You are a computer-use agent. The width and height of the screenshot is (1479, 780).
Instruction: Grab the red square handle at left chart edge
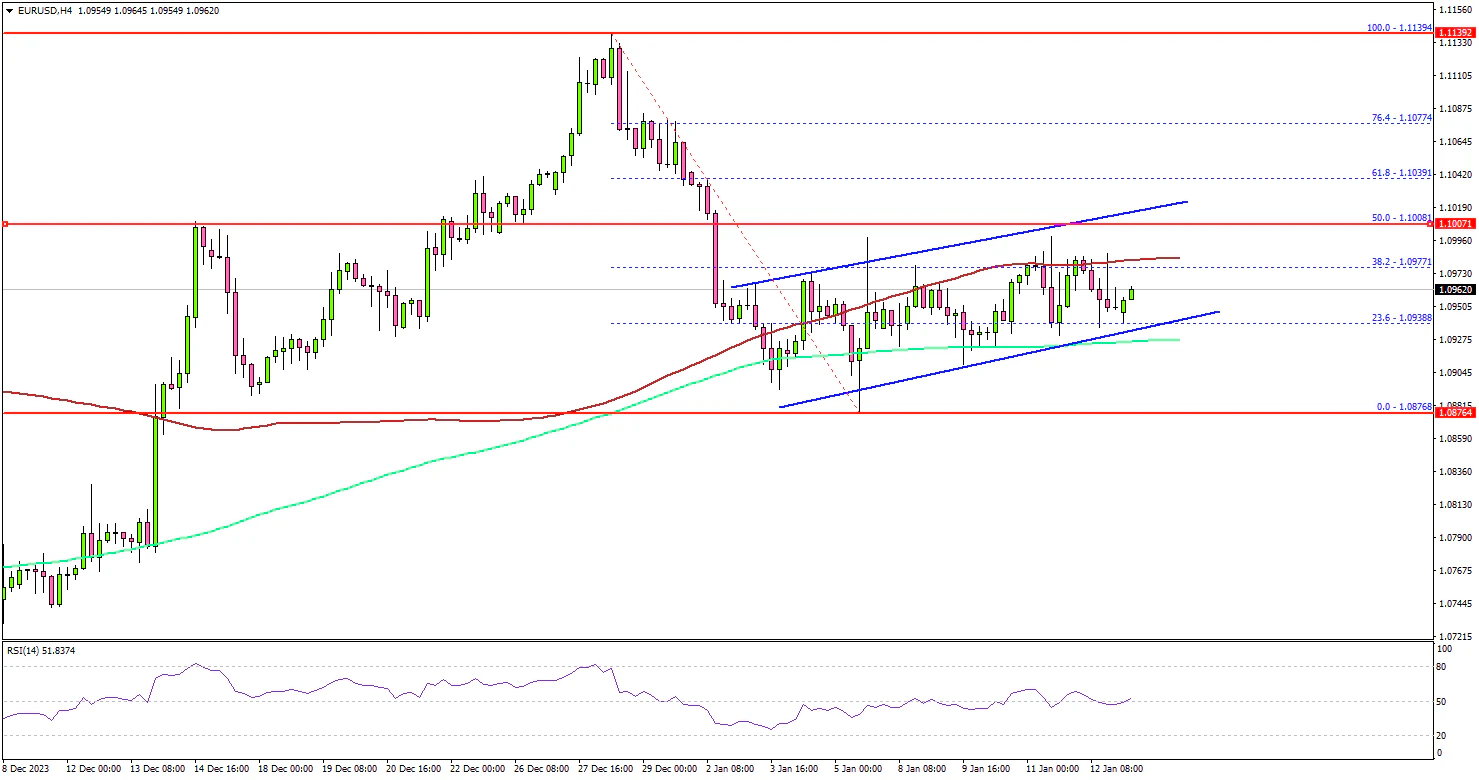(5, 224)
